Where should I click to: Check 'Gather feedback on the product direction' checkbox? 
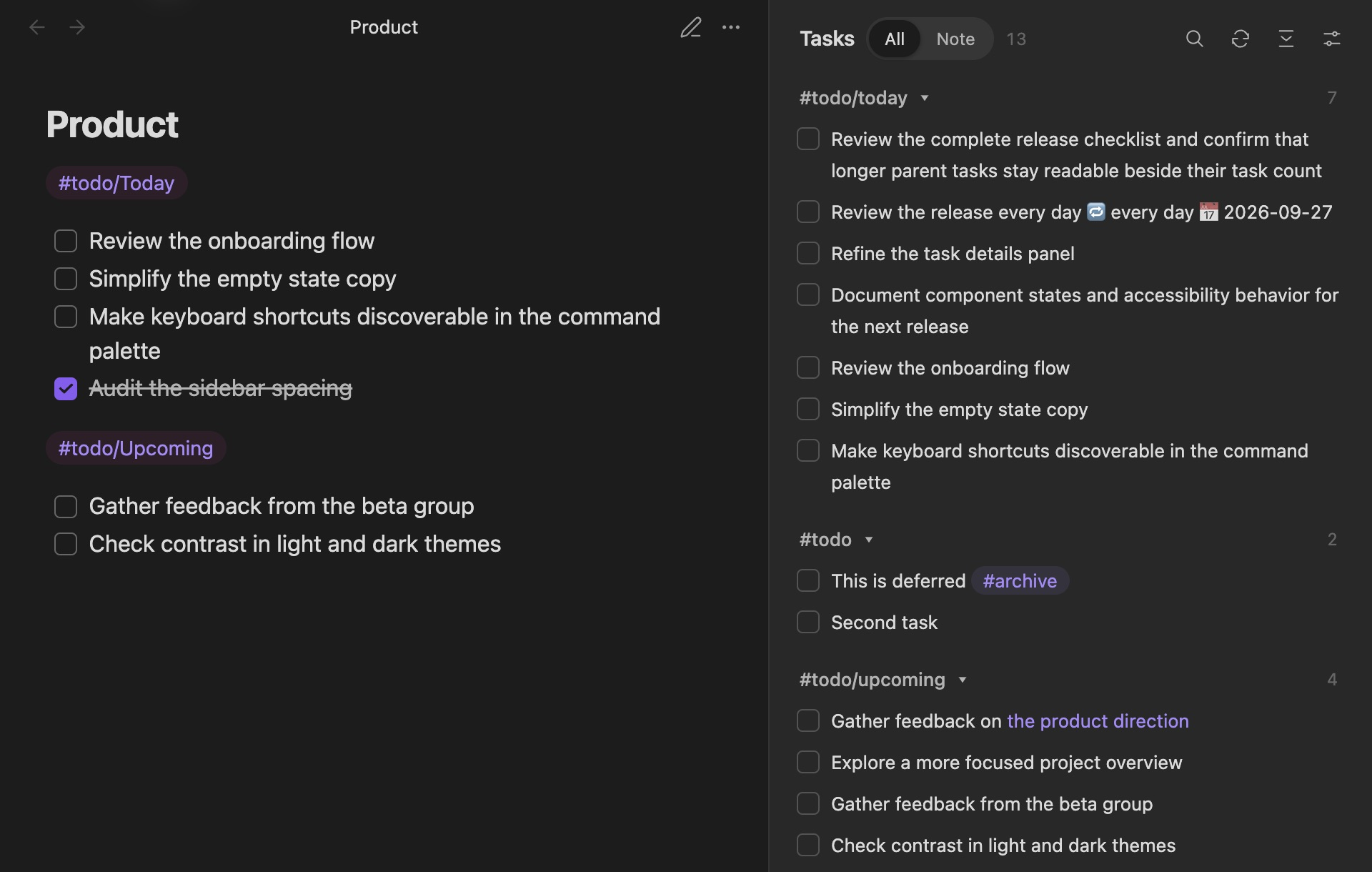pyautogui.click(x=808, y=720)
